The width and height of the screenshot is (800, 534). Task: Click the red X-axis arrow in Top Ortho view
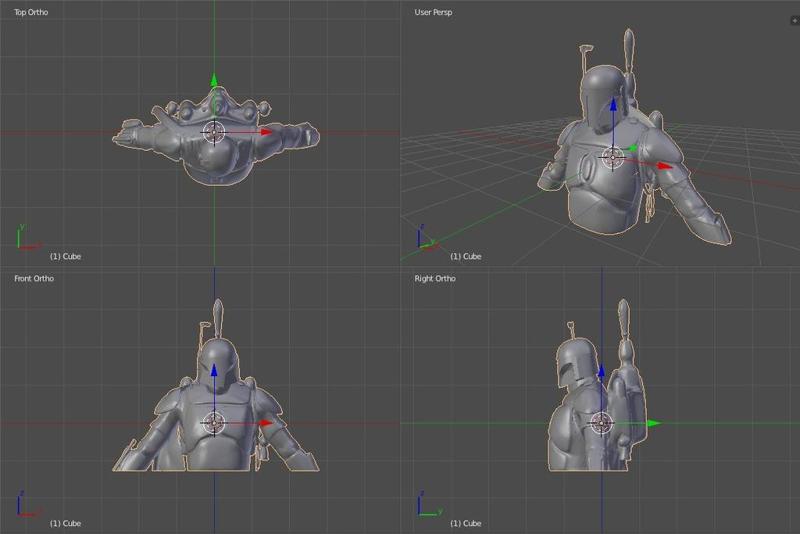266,132
